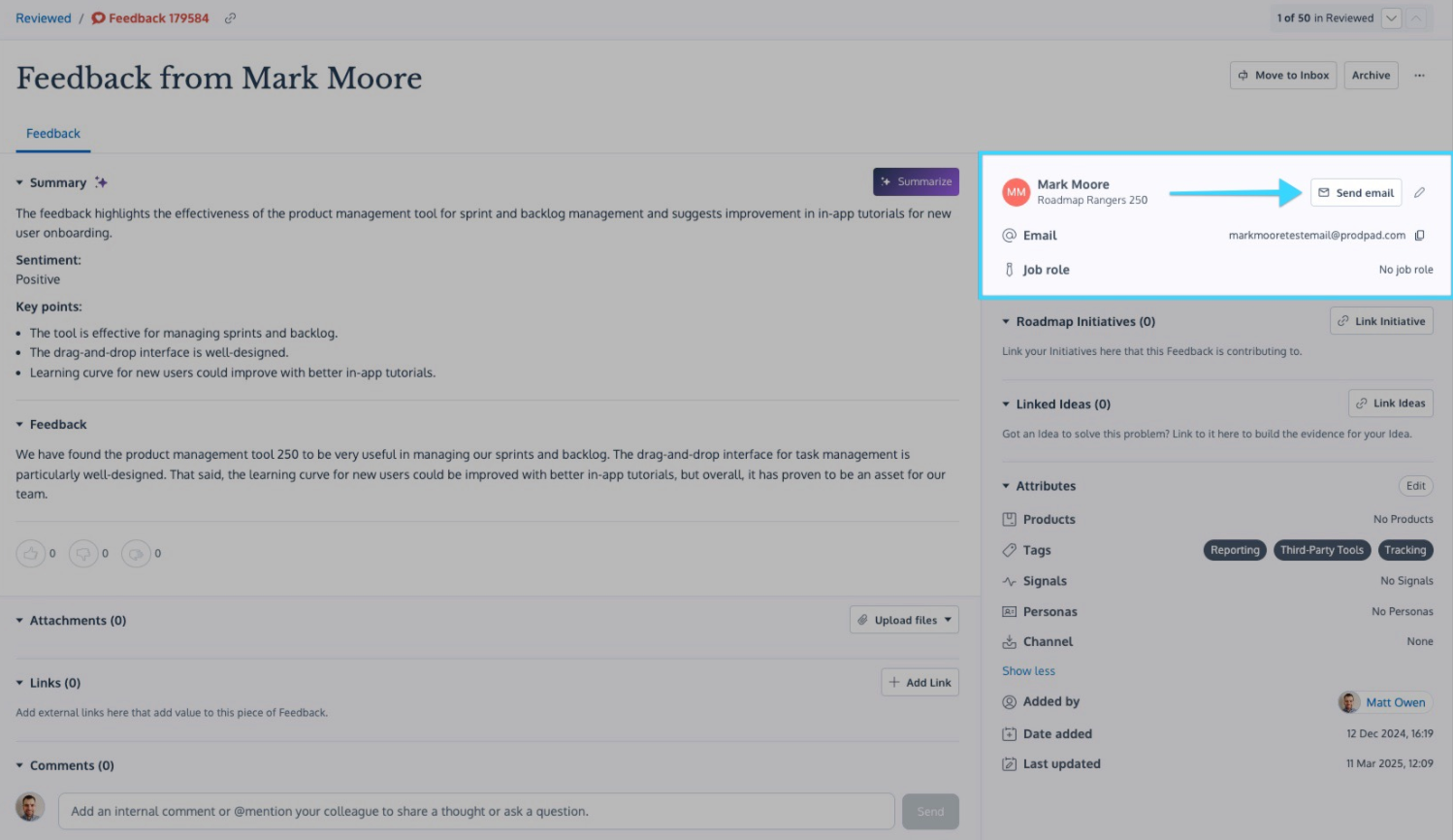Open the three-dot more options menu
The width and height of the screenshot is (1453, 840).
1419,76
